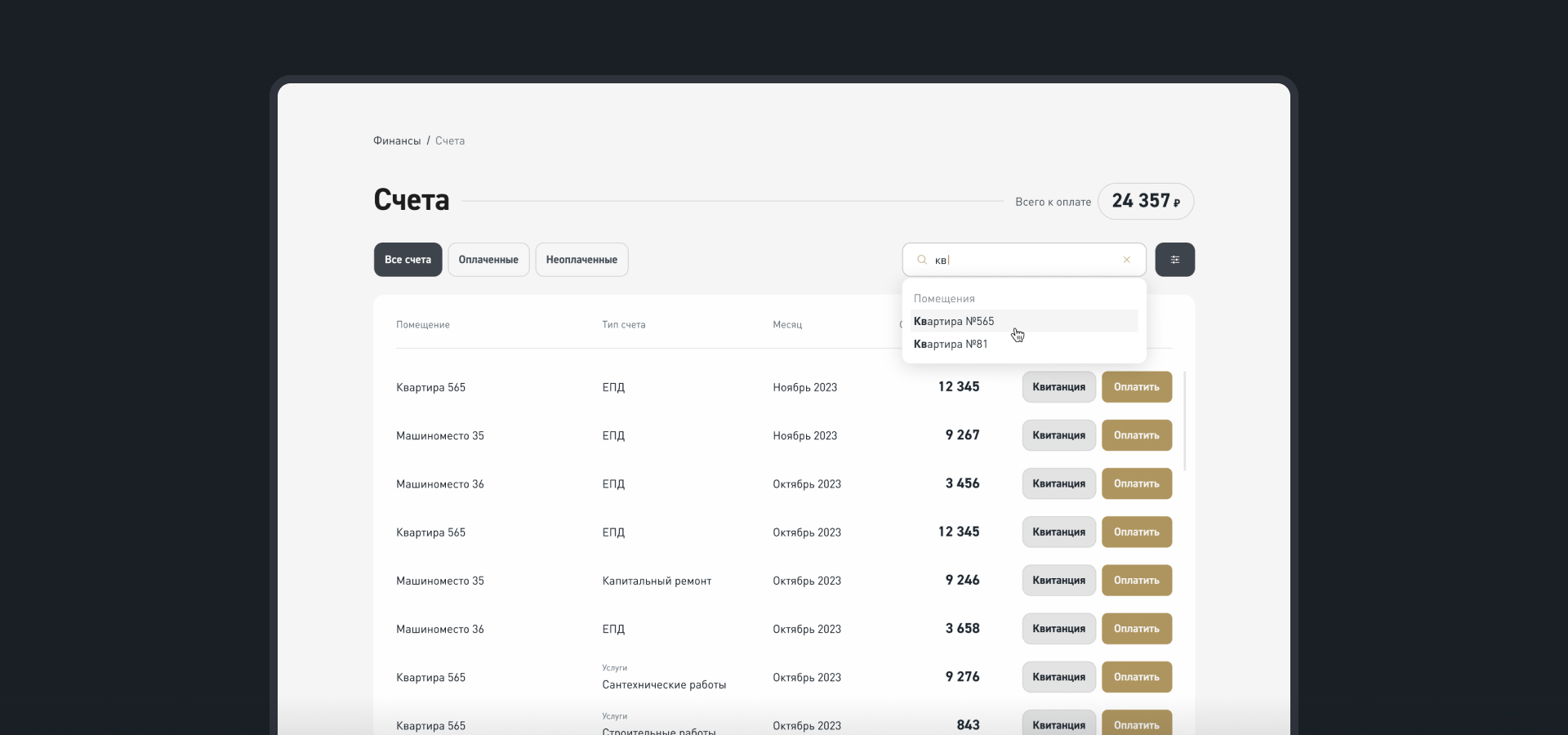Select suggestion Квартира №565

click(954, 321)
